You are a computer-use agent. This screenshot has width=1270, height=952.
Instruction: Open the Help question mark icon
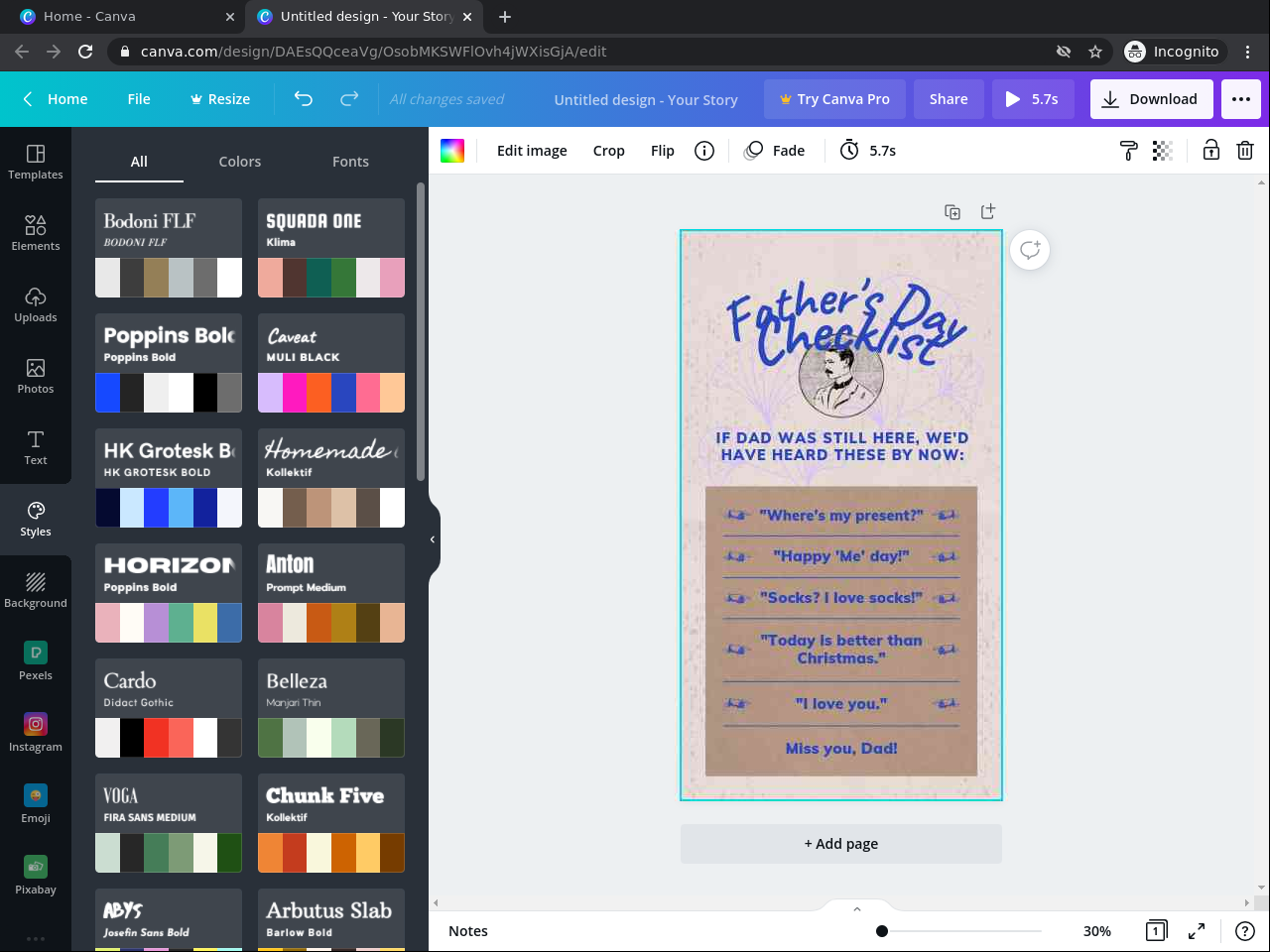pyautogui.click(x=1244, y=931)
